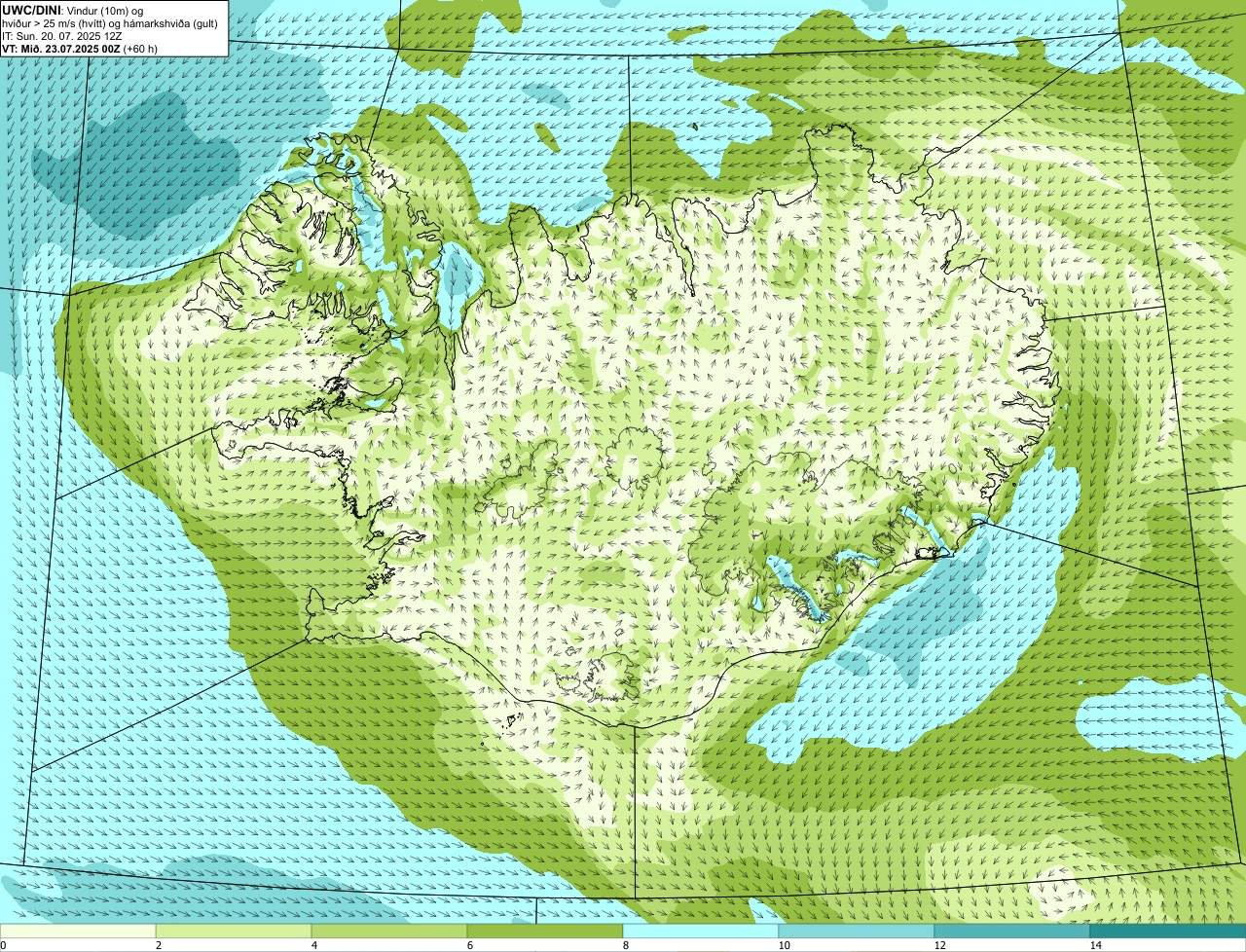Click the dark teal legend swatch above 14

[1168, 931]
